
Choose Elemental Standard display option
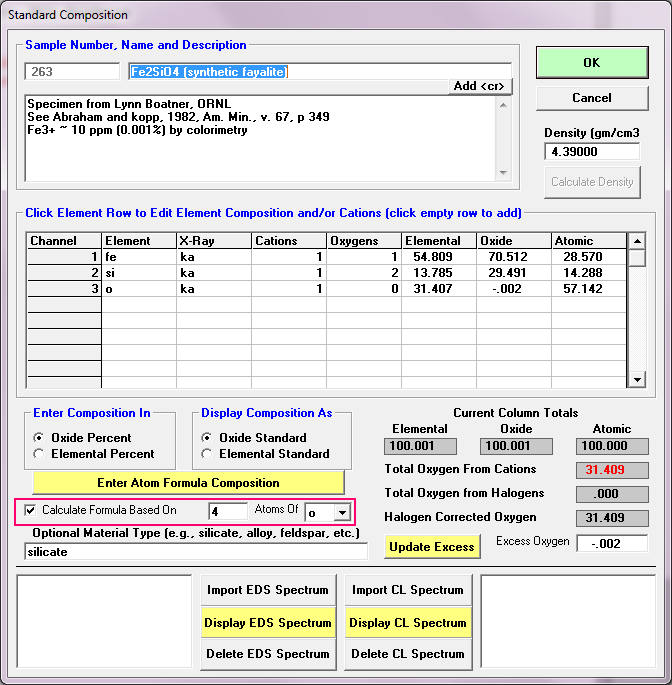(207, 454)
